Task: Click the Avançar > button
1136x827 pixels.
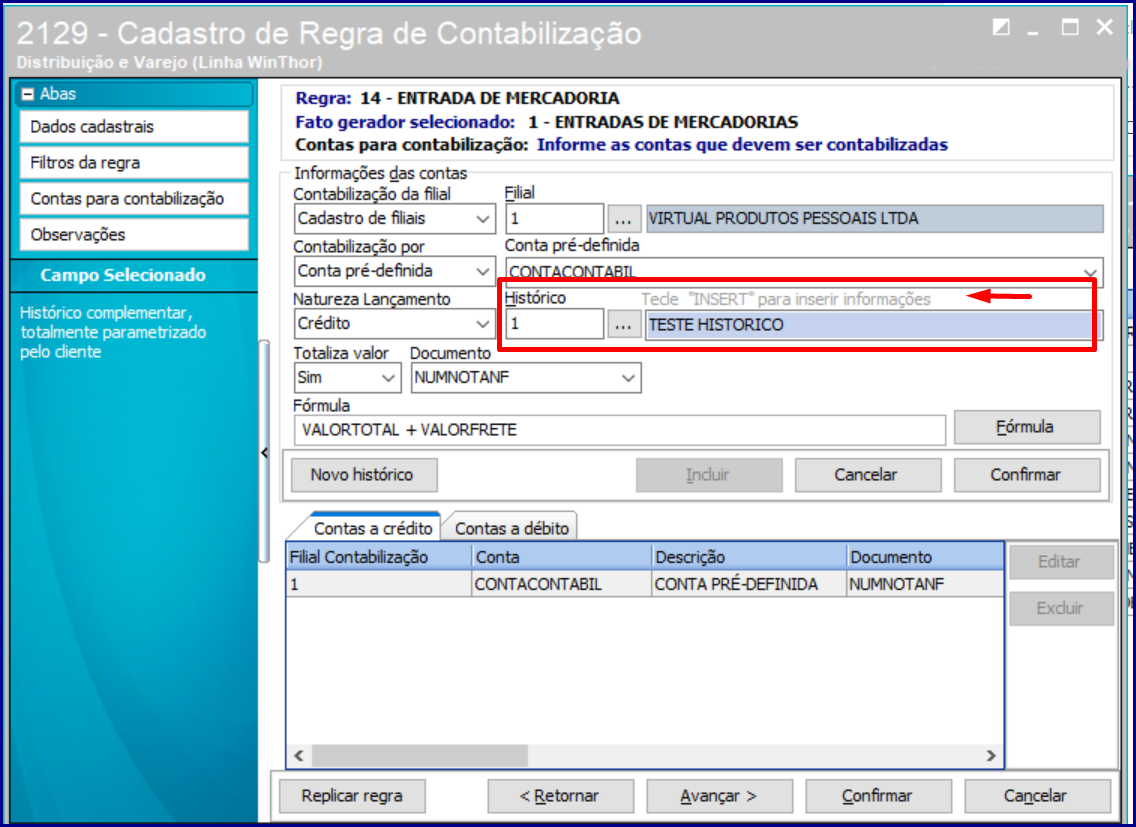Action: [x=719, y=796]
